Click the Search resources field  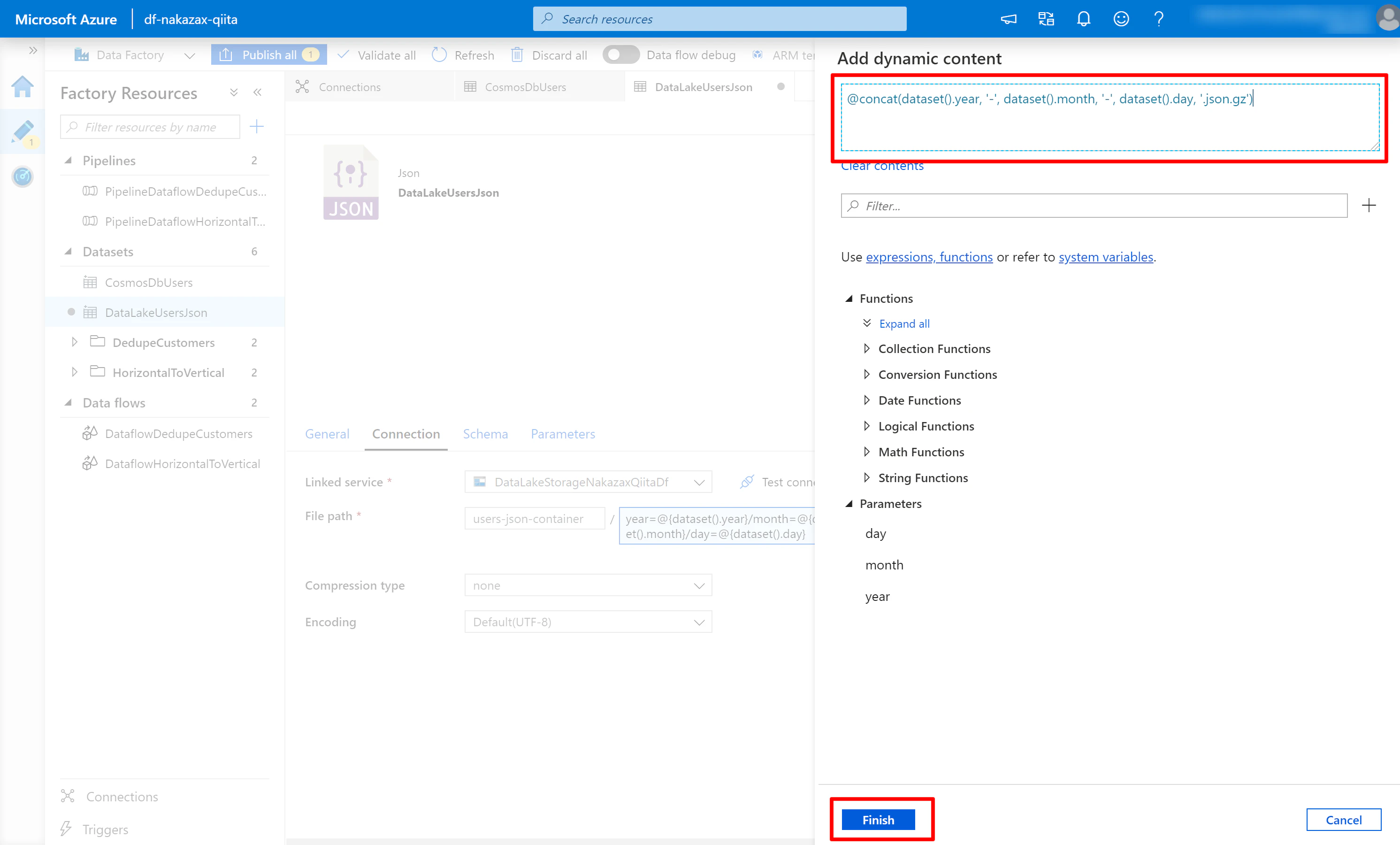[x=719, y=19]
